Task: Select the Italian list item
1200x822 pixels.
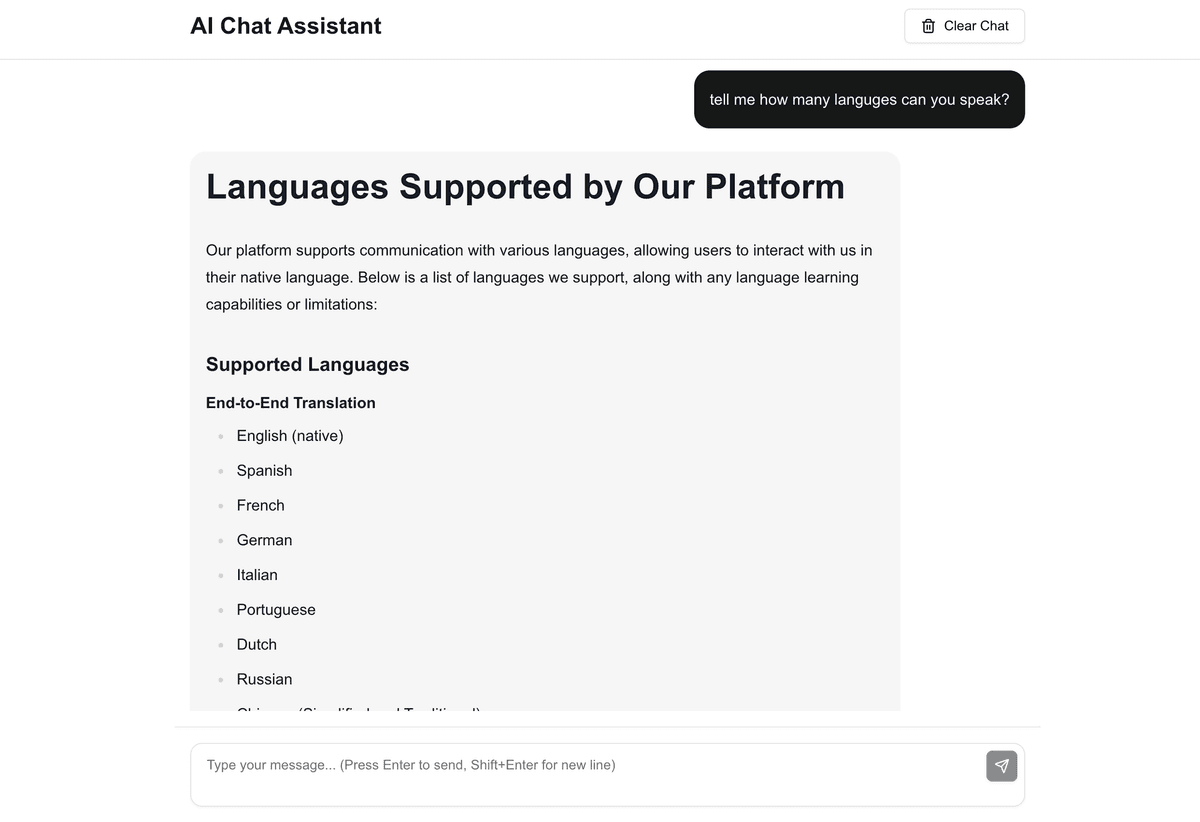Action: 257,575
